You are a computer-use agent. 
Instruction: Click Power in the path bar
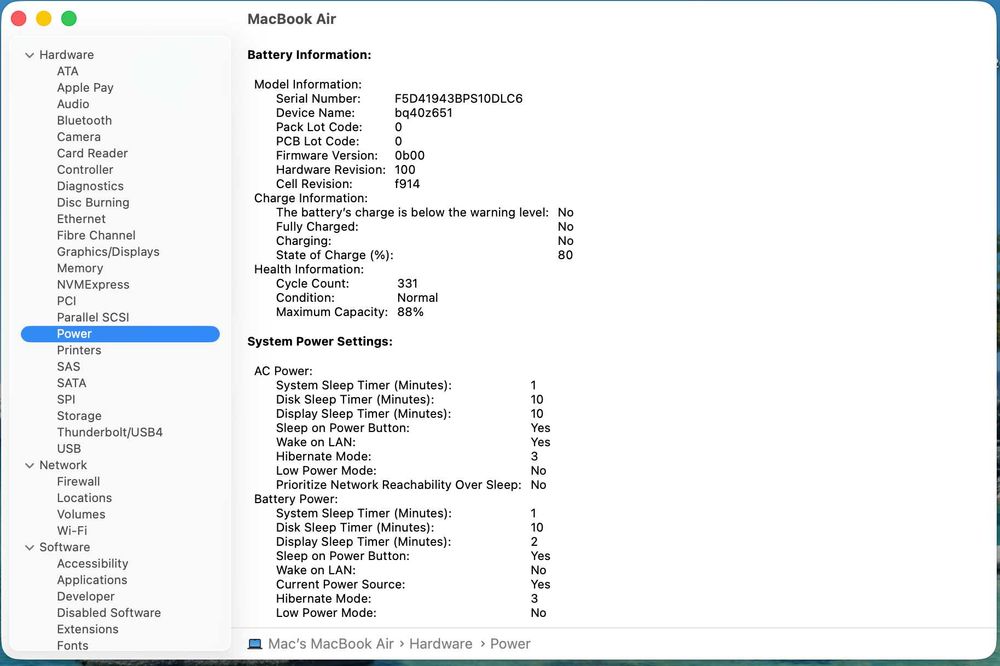tap(510, 644)
